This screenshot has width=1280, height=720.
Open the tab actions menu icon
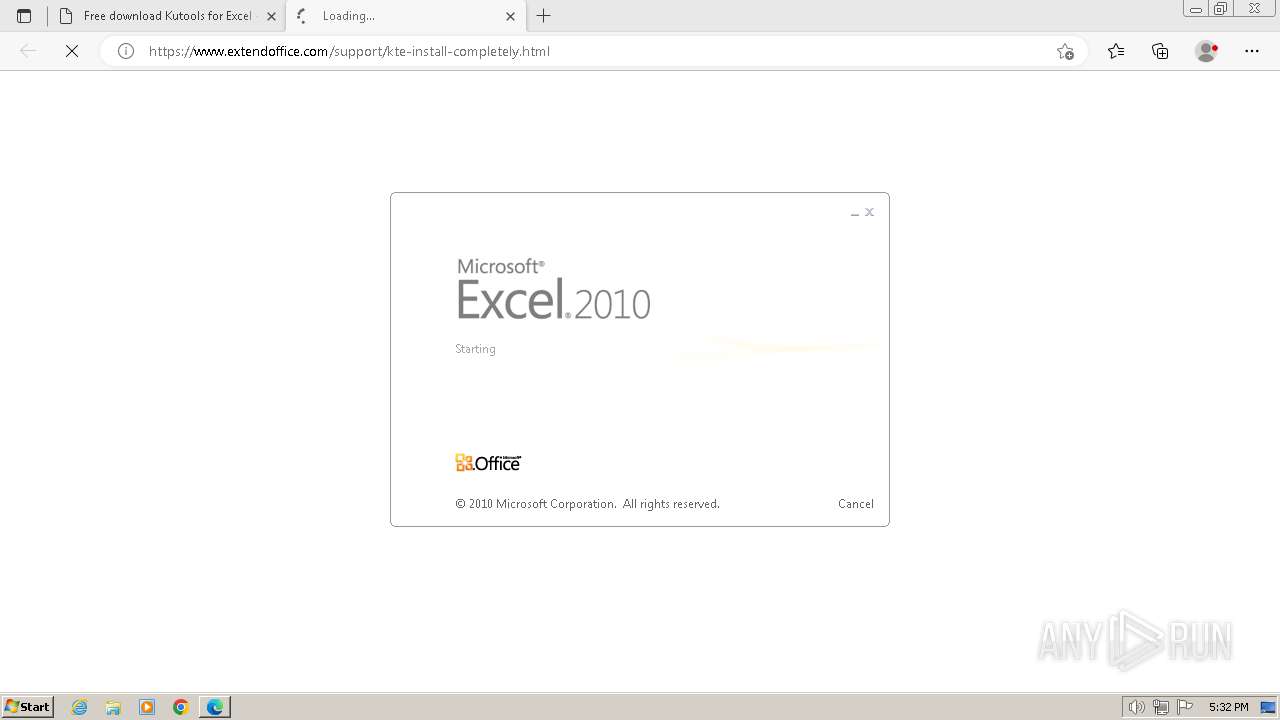pyautogui.click(x=24, y=16)
